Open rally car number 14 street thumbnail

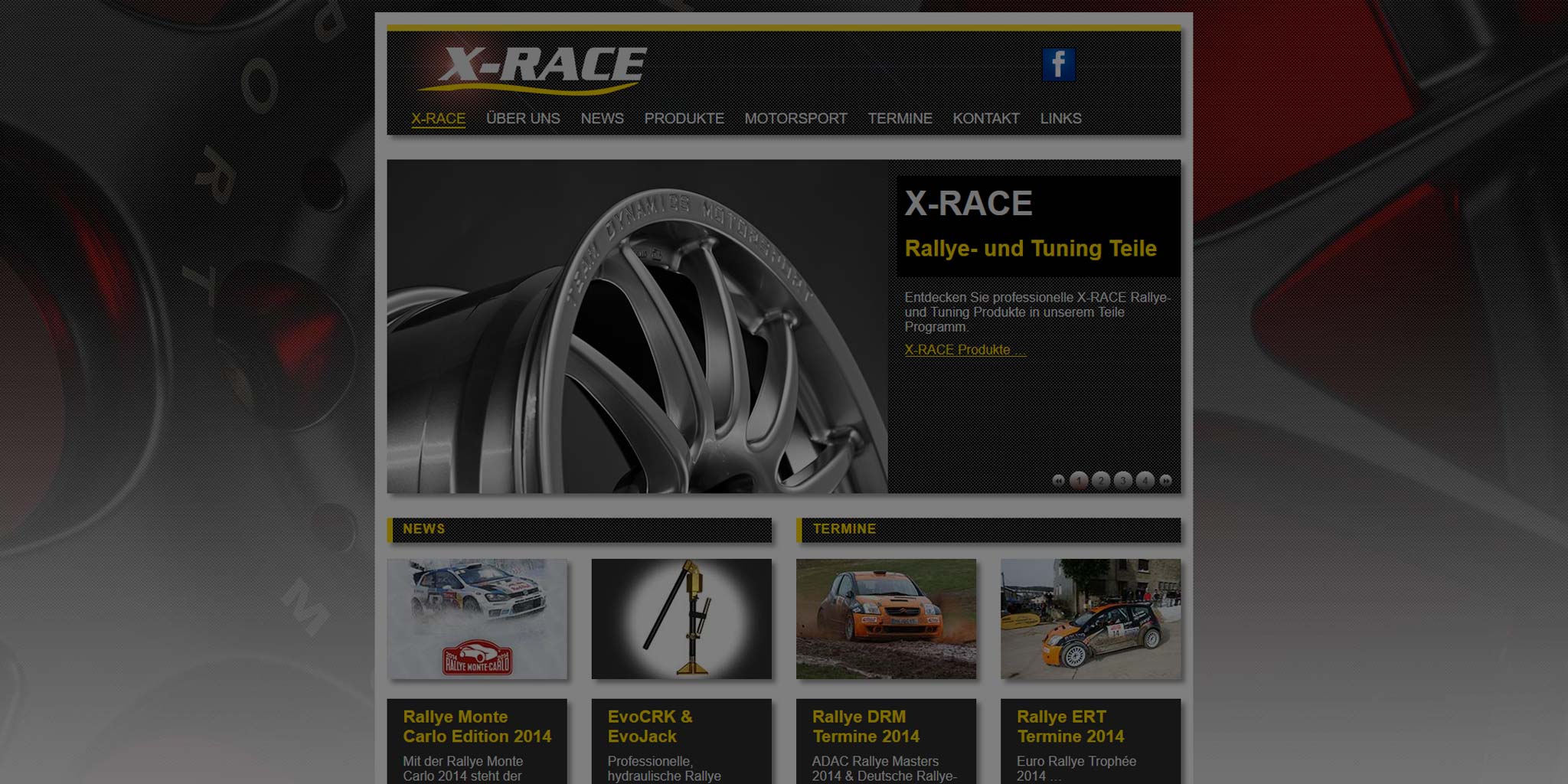(1090, 619)
